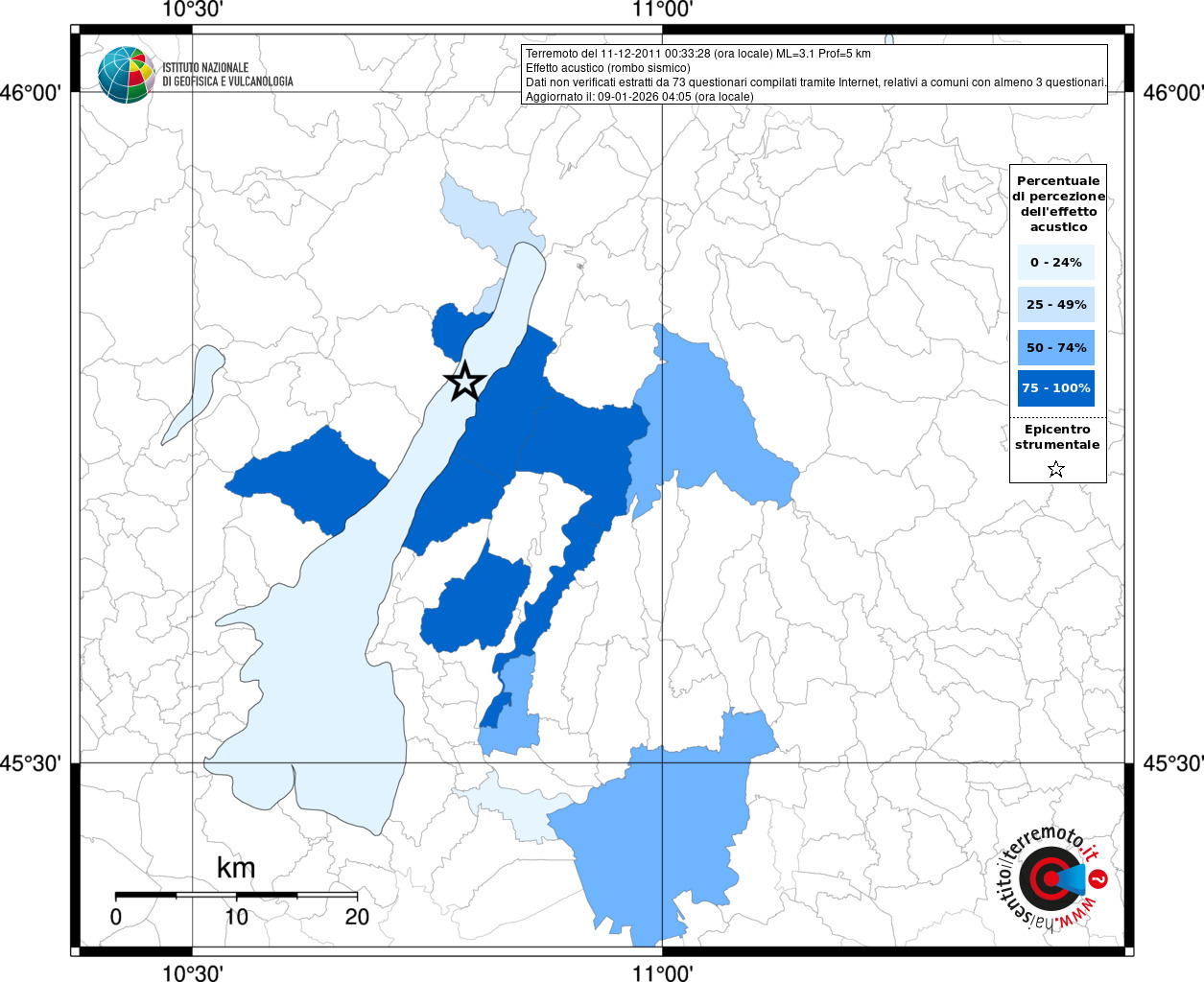Click the 'Aggiornato il: 09-01-2026' line
The height and width of the screenshot is (982, 1204).
[x=639, y=97]
